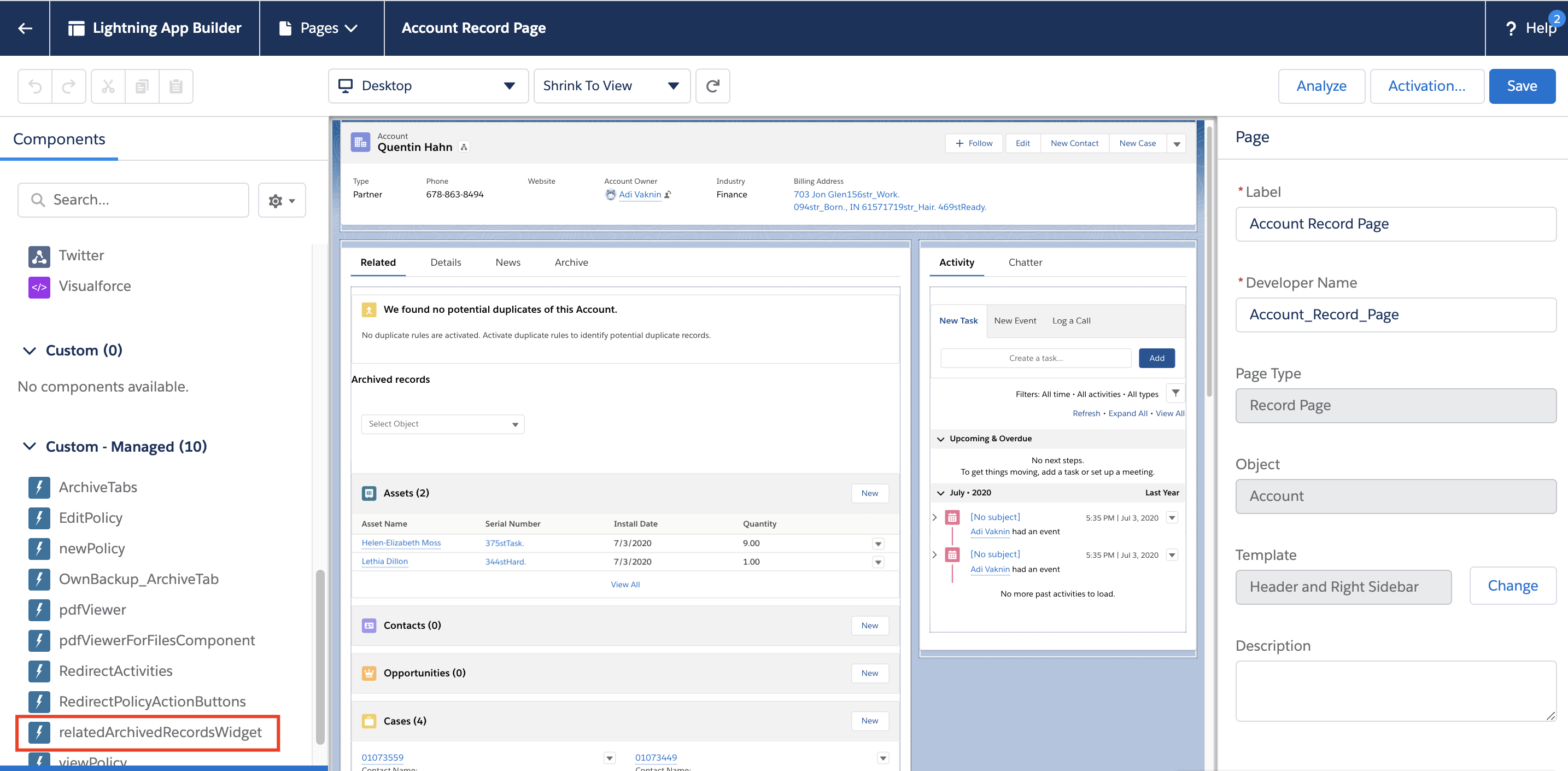Switch to the Activity tab in preview
1568x771 pixels.
tap(956, 262)
